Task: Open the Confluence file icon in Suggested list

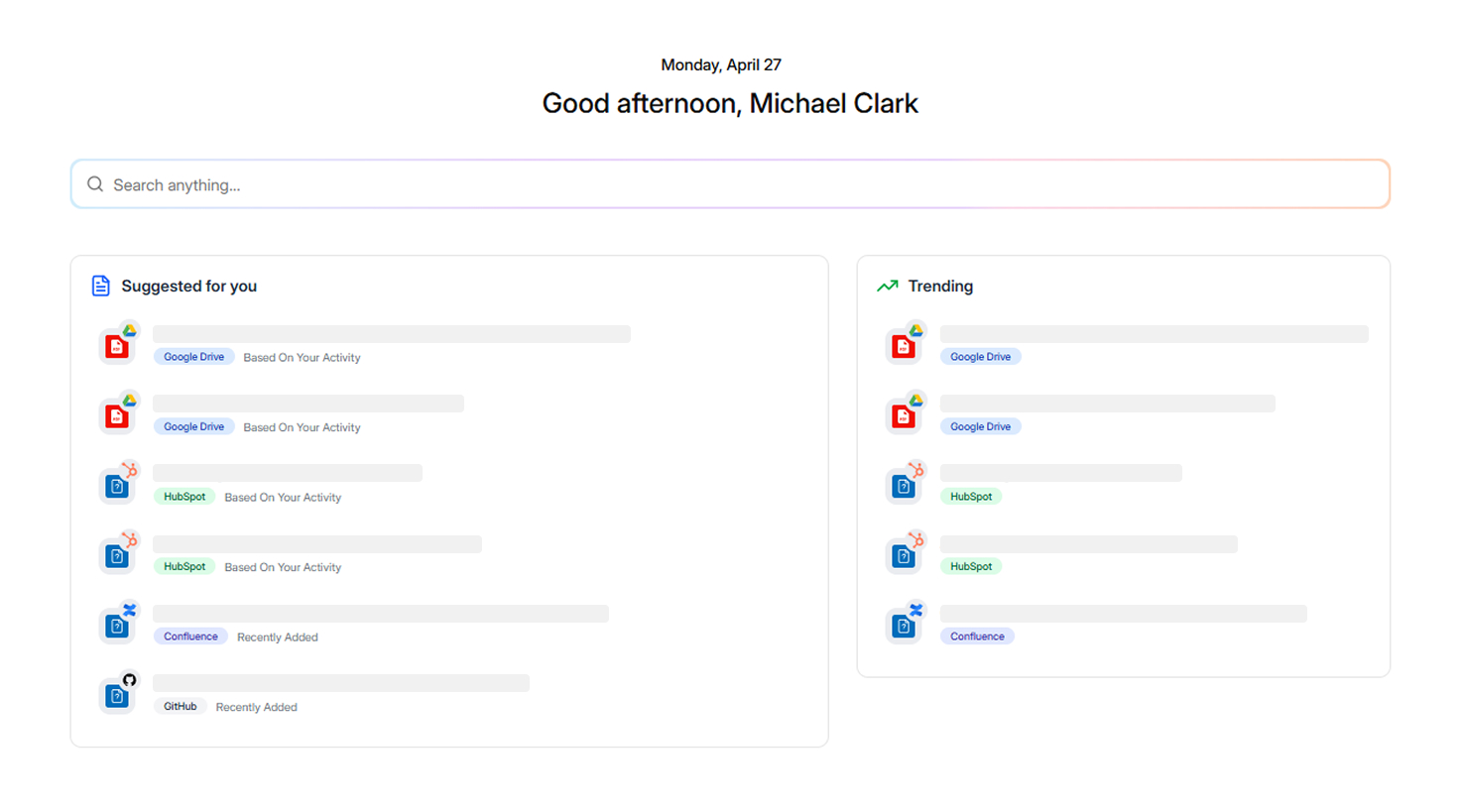Action: pyautogui.click(x=117, y=626)
